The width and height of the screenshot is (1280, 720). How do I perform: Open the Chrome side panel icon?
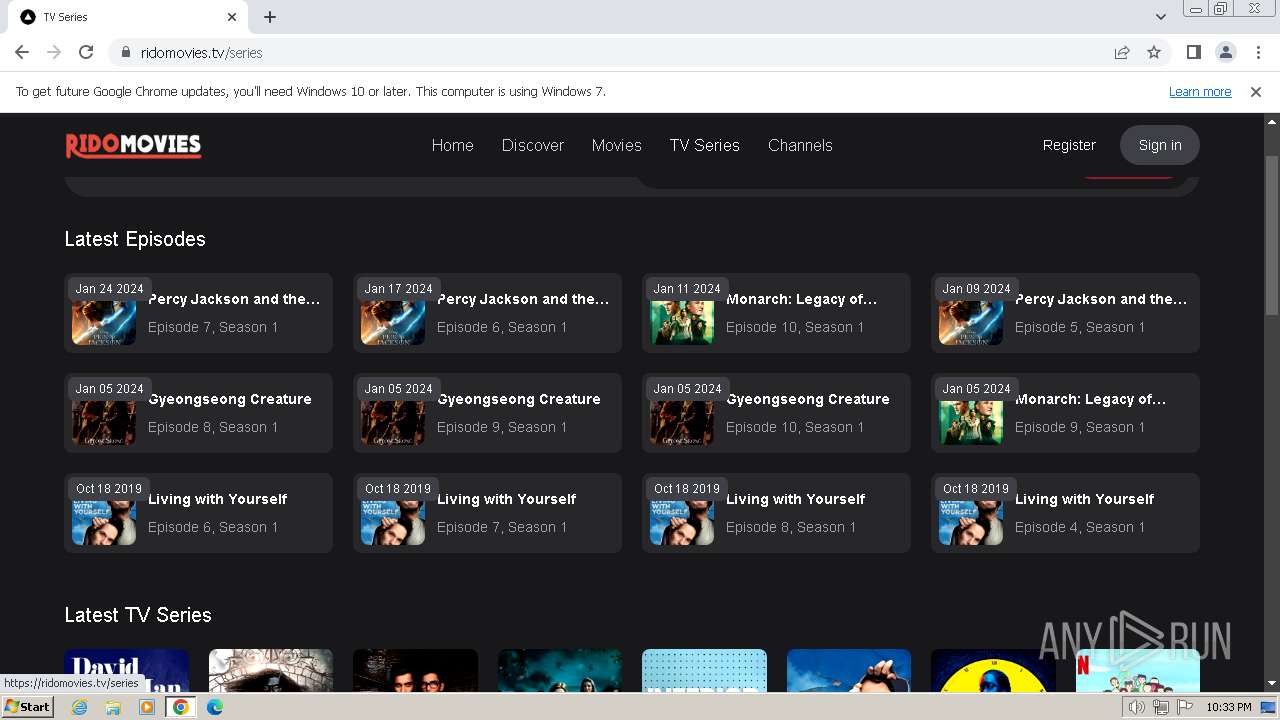pos(1193,52)
